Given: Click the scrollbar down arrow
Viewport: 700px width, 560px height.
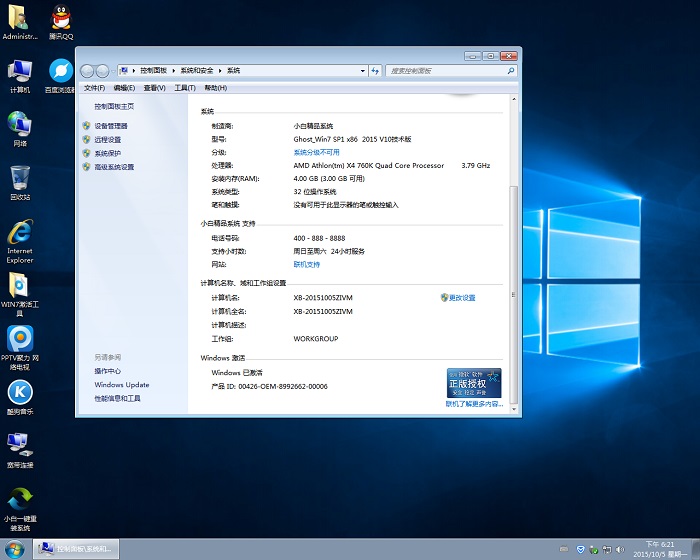Looking at the screenshot, I should tap(514, 409).
